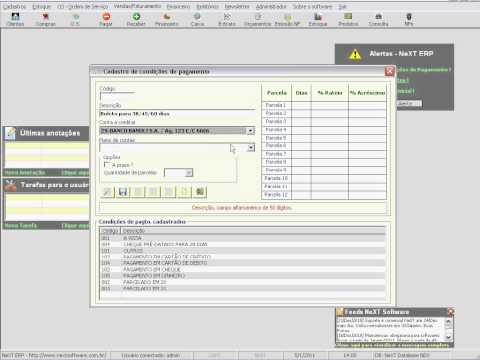480x360 pixels.
Task: Click the tools icon beside Tarefas para o usuário
Action: point(11,185)
